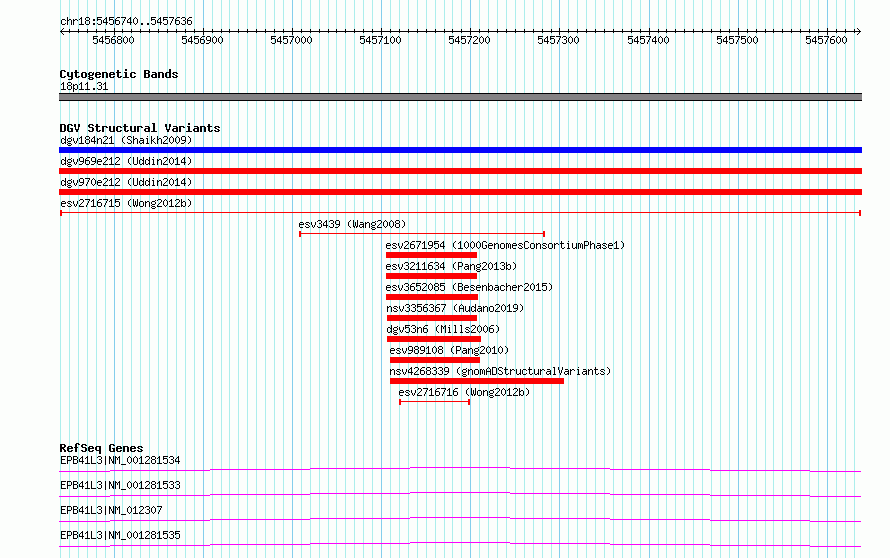Screen dimensions: 890x558
Task: Click the red dgv970e212 variant bar
Action: pos(460,192)
